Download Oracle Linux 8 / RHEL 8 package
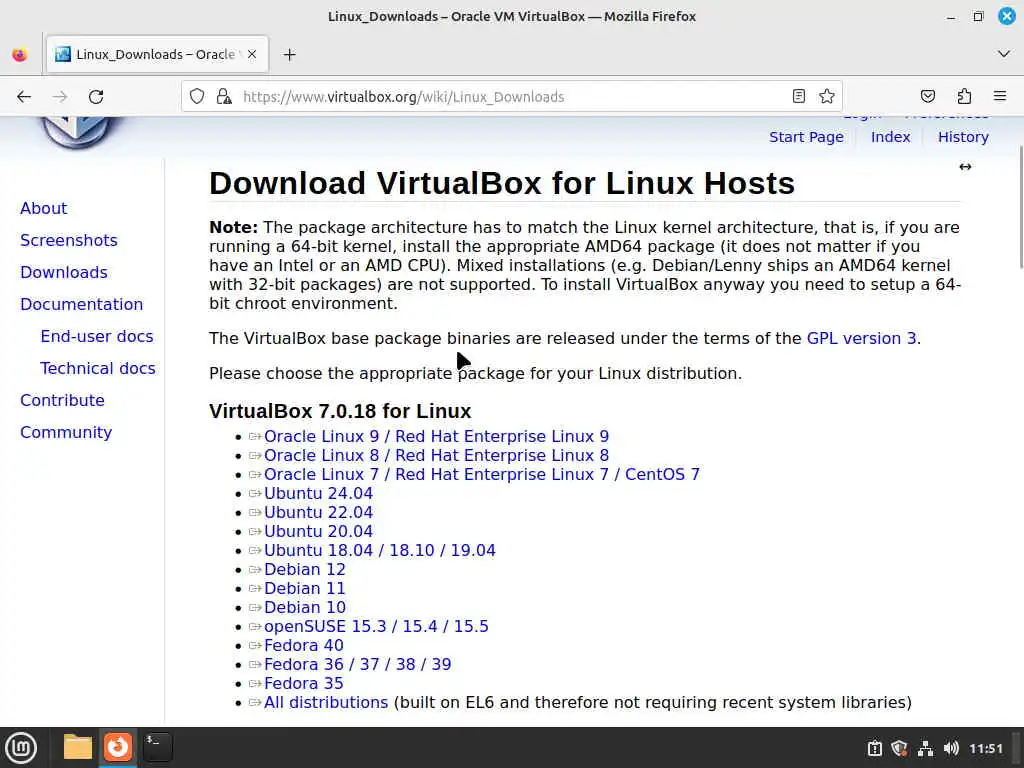1024x768 pixels. [436, 455]
